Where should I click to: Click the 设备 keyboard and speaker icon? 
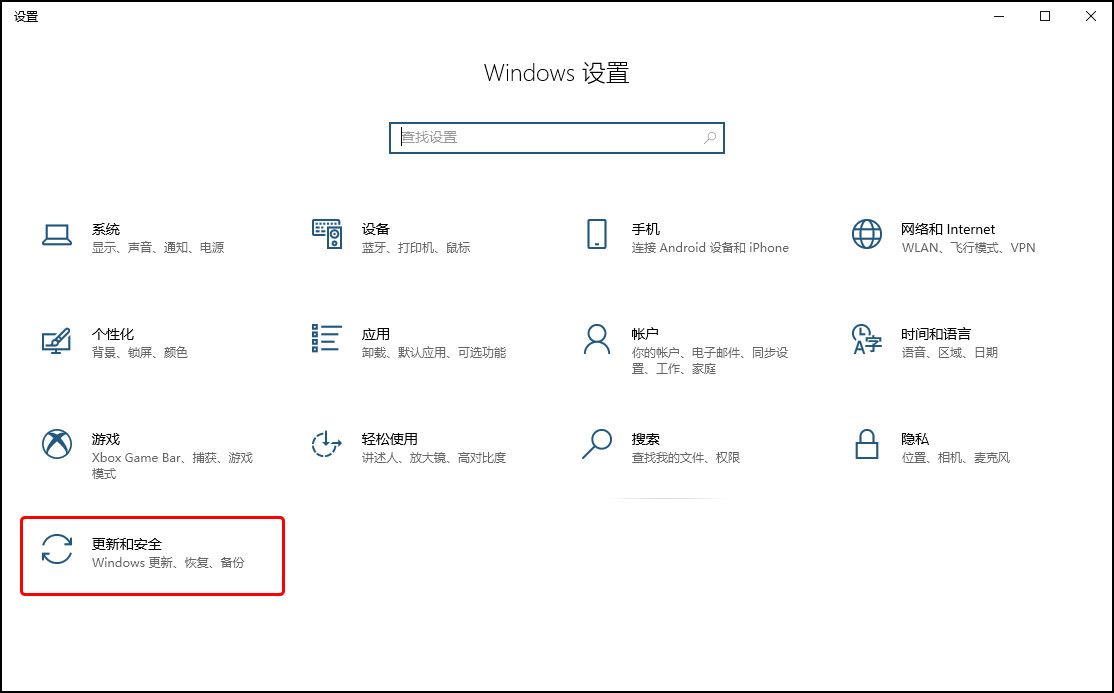point(327,234)
